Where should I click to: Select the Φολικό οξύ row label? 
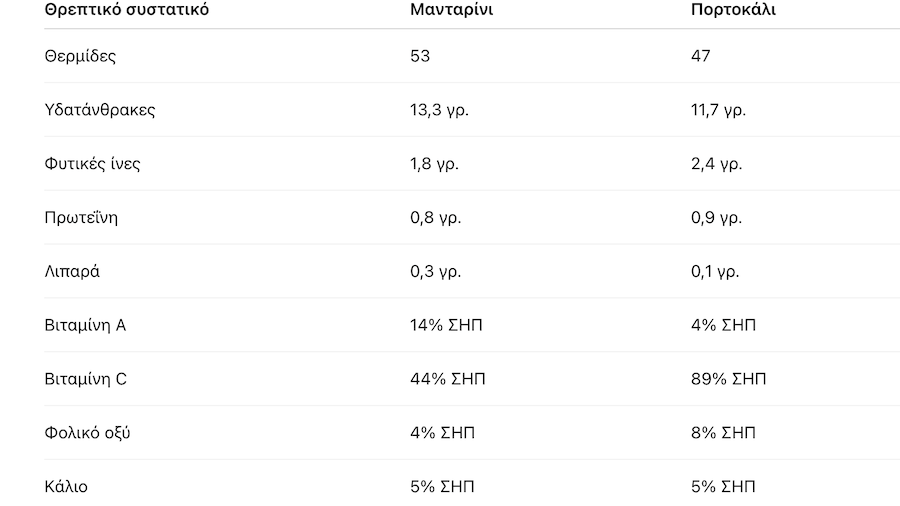tap(87, 434)
